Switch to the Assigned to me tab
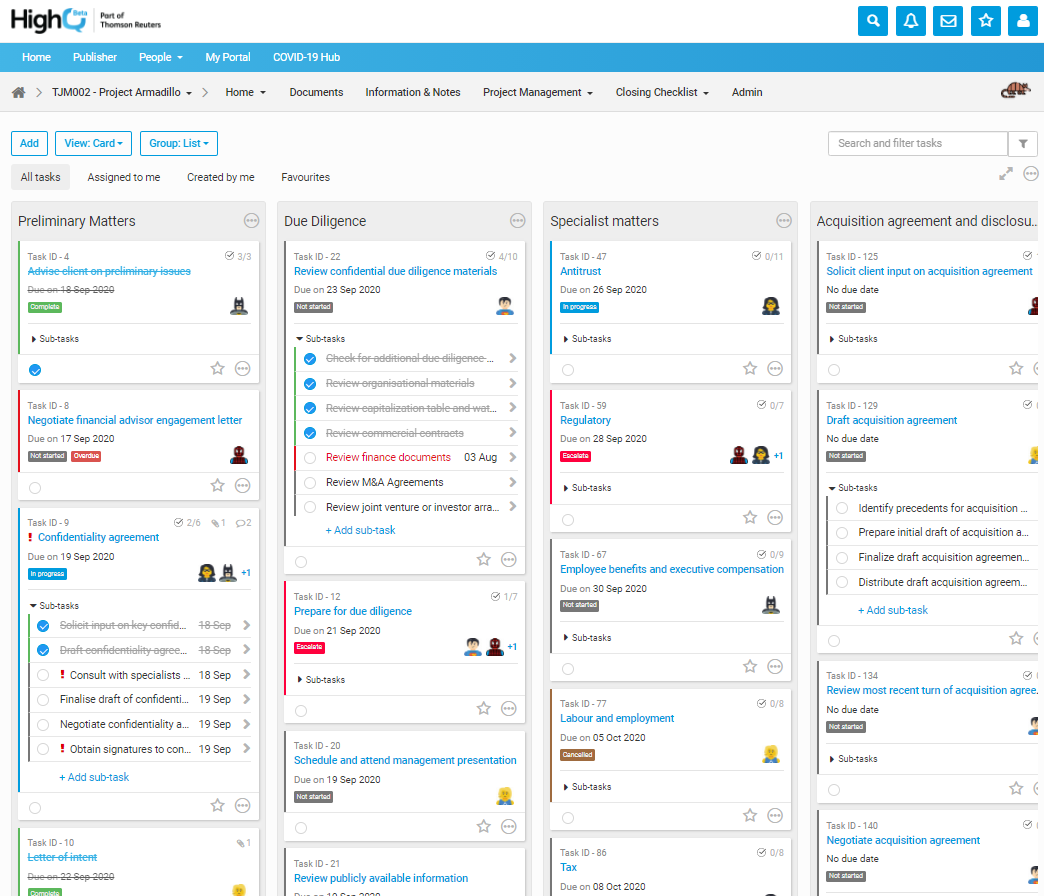1044x896 pixels. tap(123, 177)
